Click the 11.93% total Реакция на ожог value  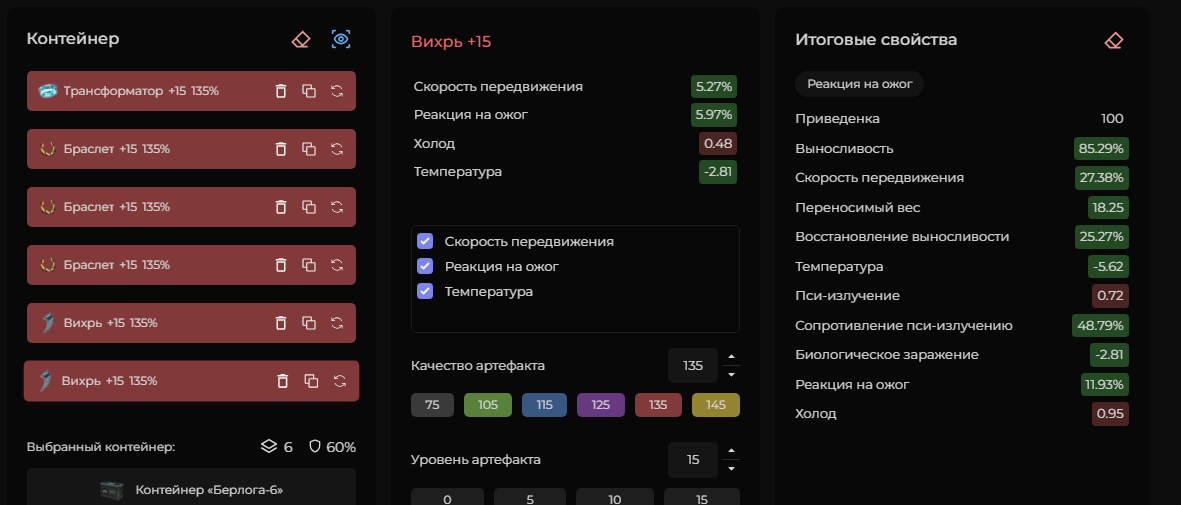pyautogui.click(x=1105, y=384)
